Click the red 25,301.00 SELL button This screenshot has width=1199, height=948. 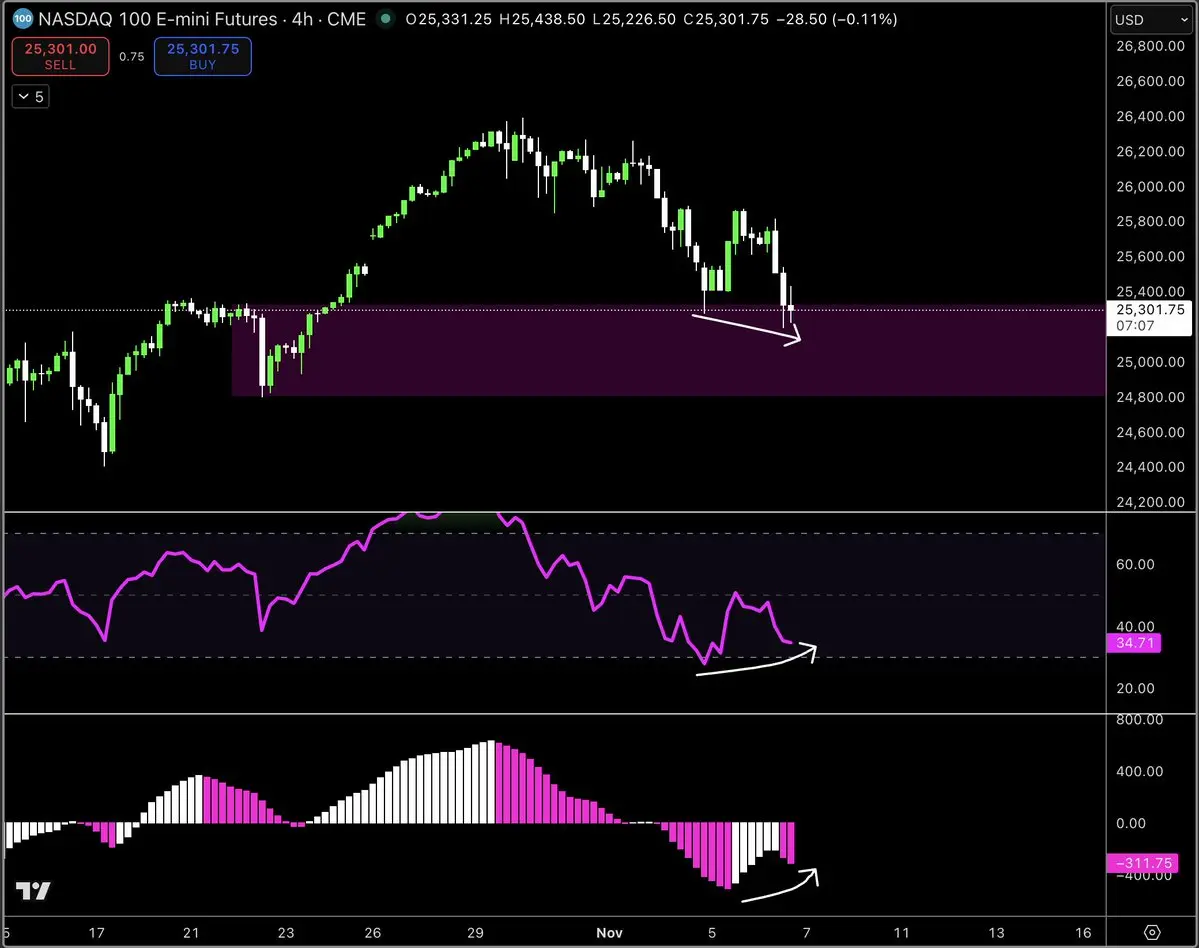[x=60, y=57]
